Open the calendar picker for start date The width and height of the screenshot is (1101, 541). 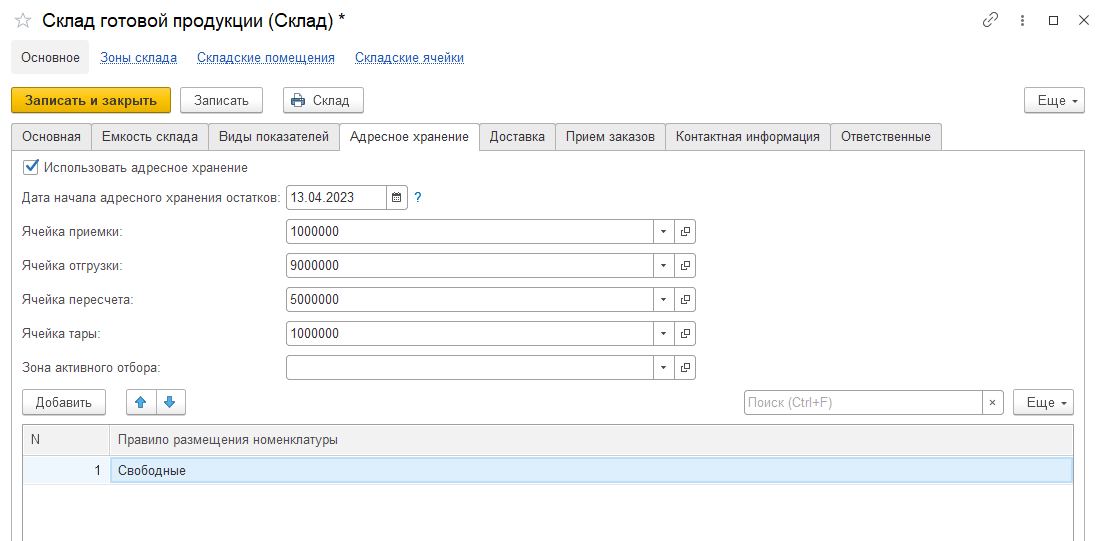pos(396,198)
